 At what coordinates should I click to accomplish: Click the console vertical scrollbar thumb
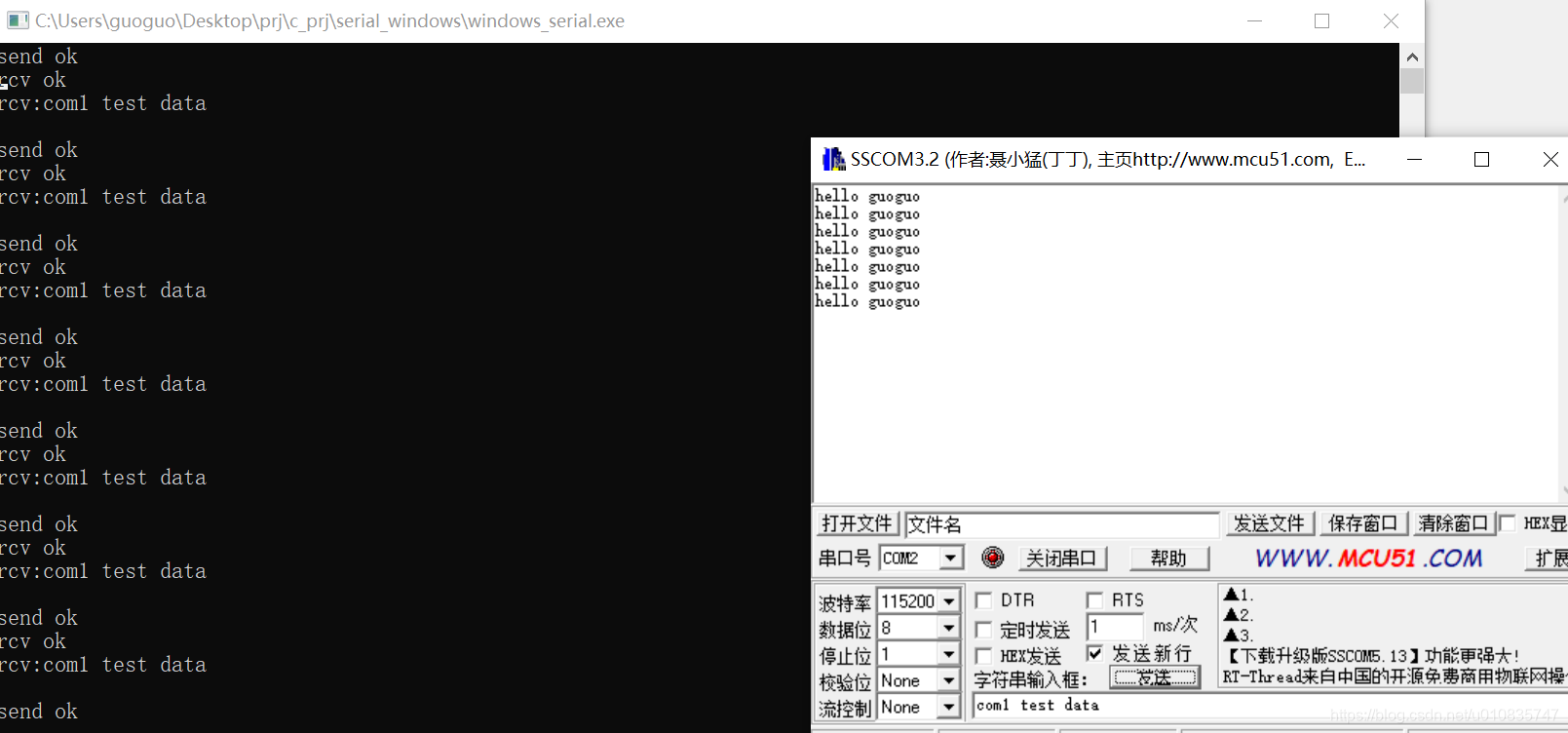coord(1412,81)
